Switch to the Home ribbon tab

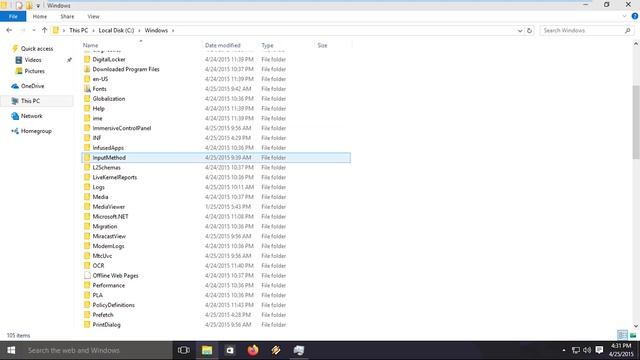40,17
